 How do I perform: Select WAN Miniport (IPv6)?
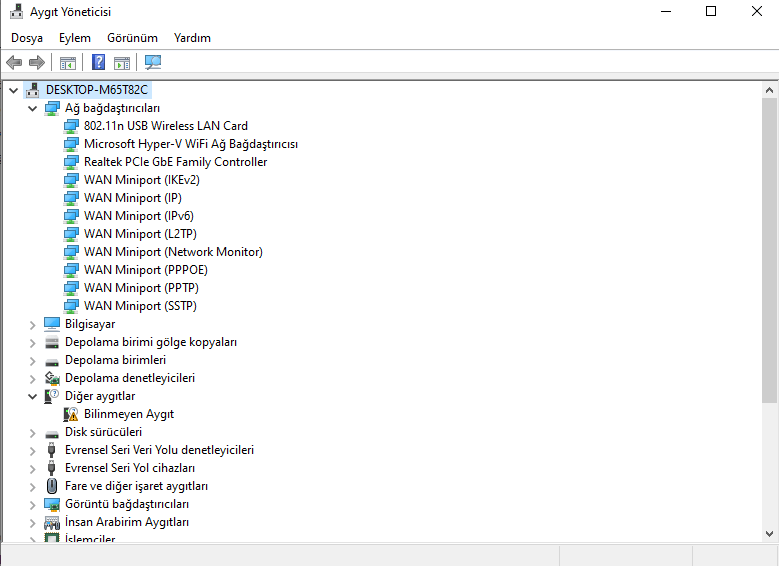139,216
